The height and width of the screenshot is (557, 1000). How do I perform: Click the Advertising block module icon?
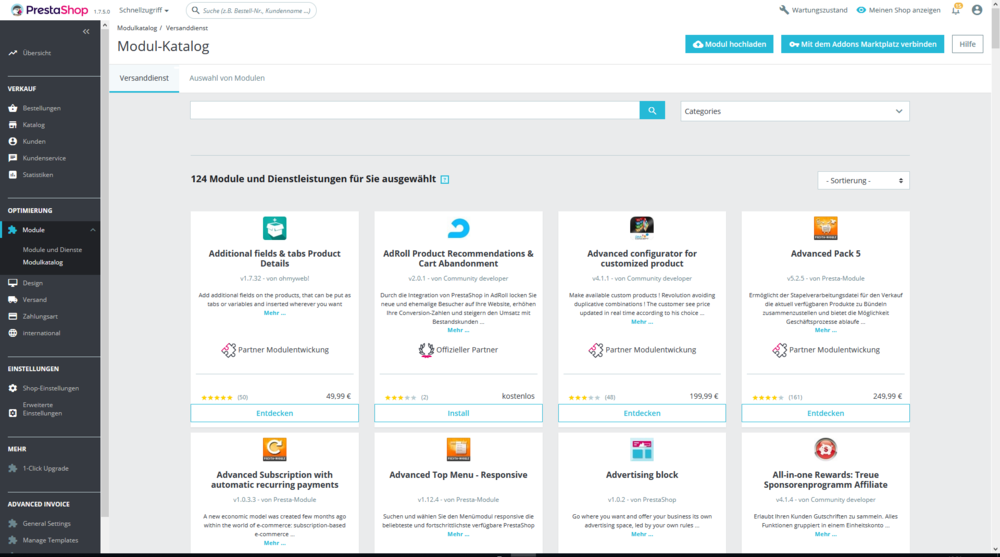point(642,449)
